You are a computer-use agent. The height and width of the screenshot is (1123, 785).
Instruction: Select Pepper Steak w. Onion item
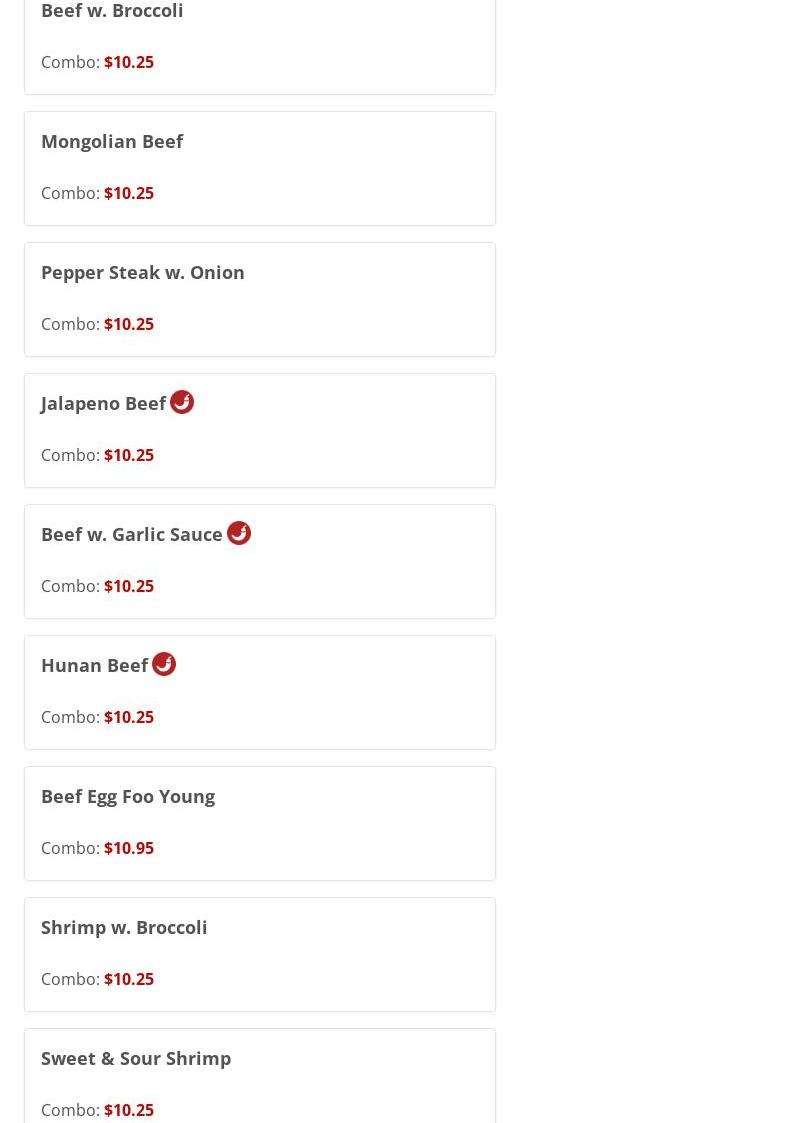[x=143, y=272]
